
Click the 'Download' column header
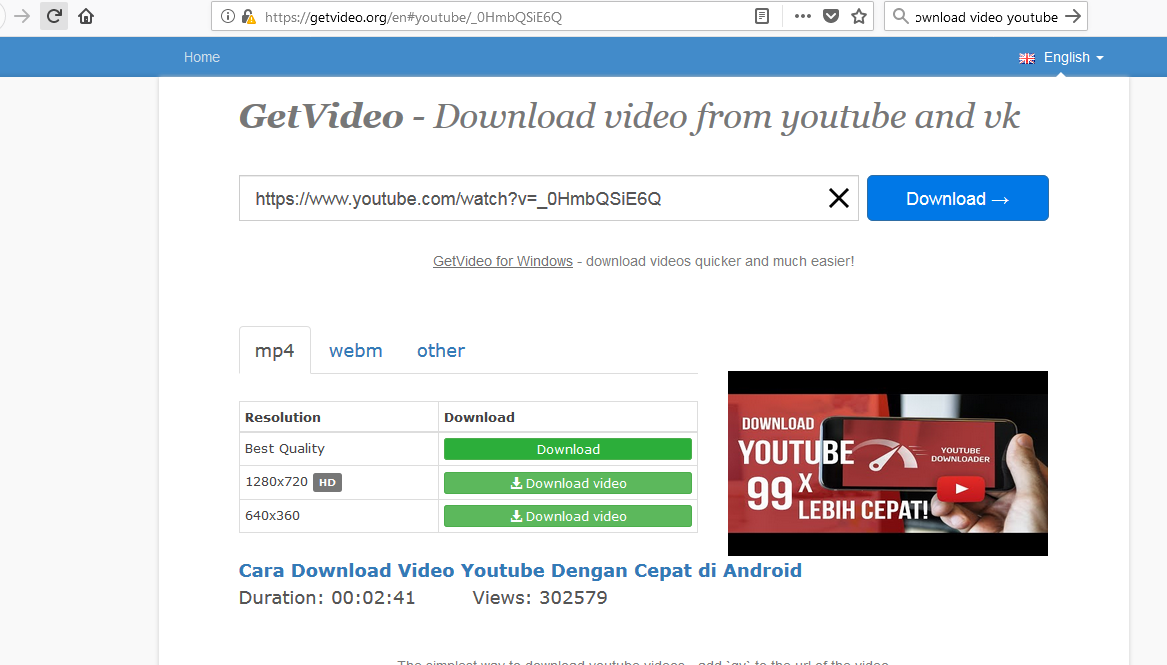[568, 417]
